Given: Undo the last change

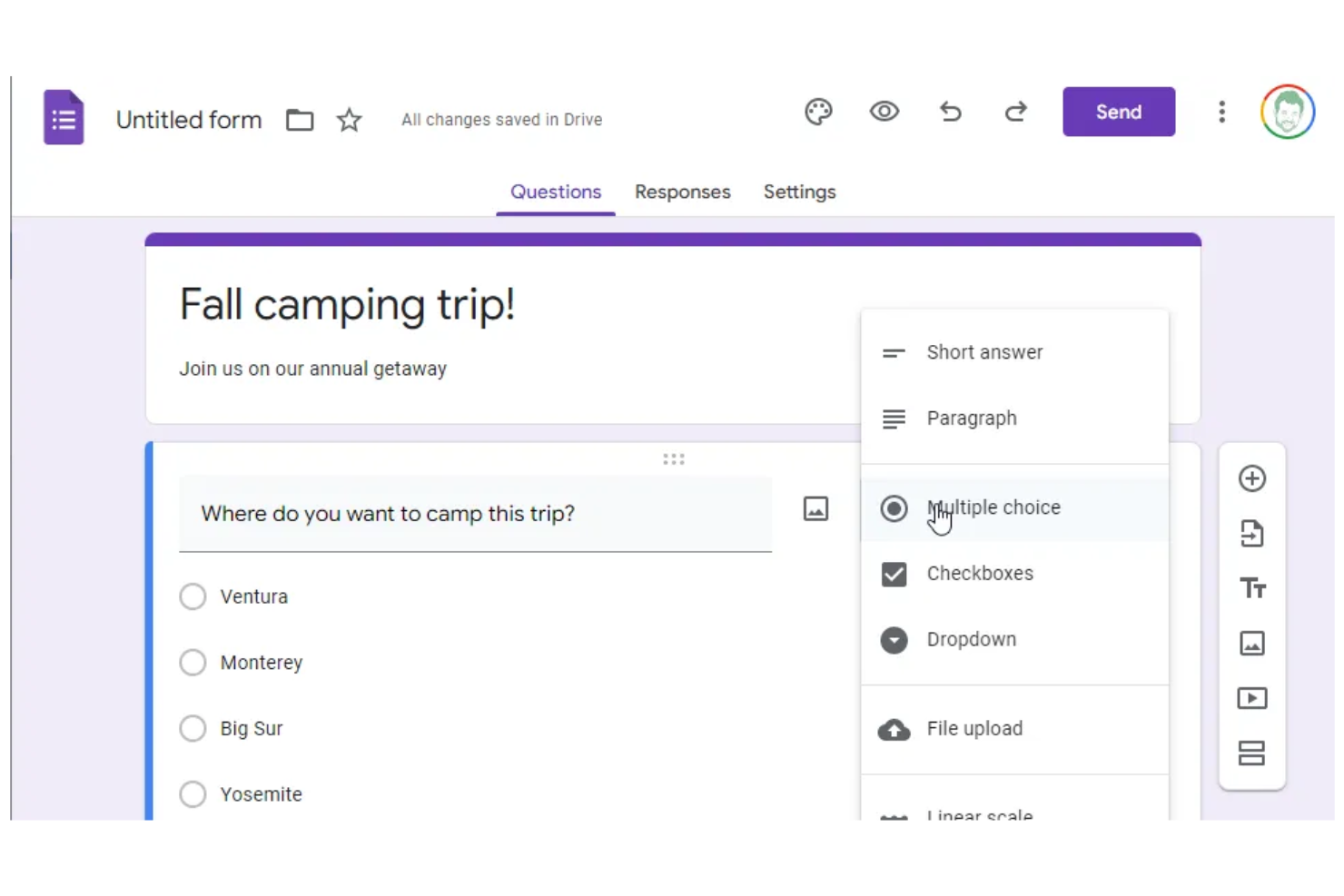Looking at the screenshot, I should 950,112.
